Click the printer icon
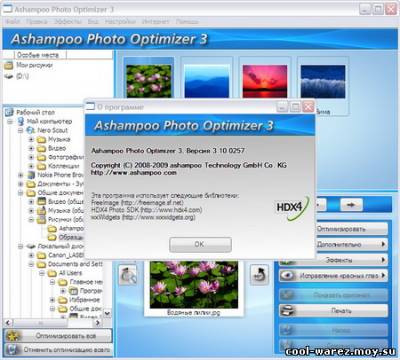Image resolution: width=400 pixels, height=360 pixels. 287,311
